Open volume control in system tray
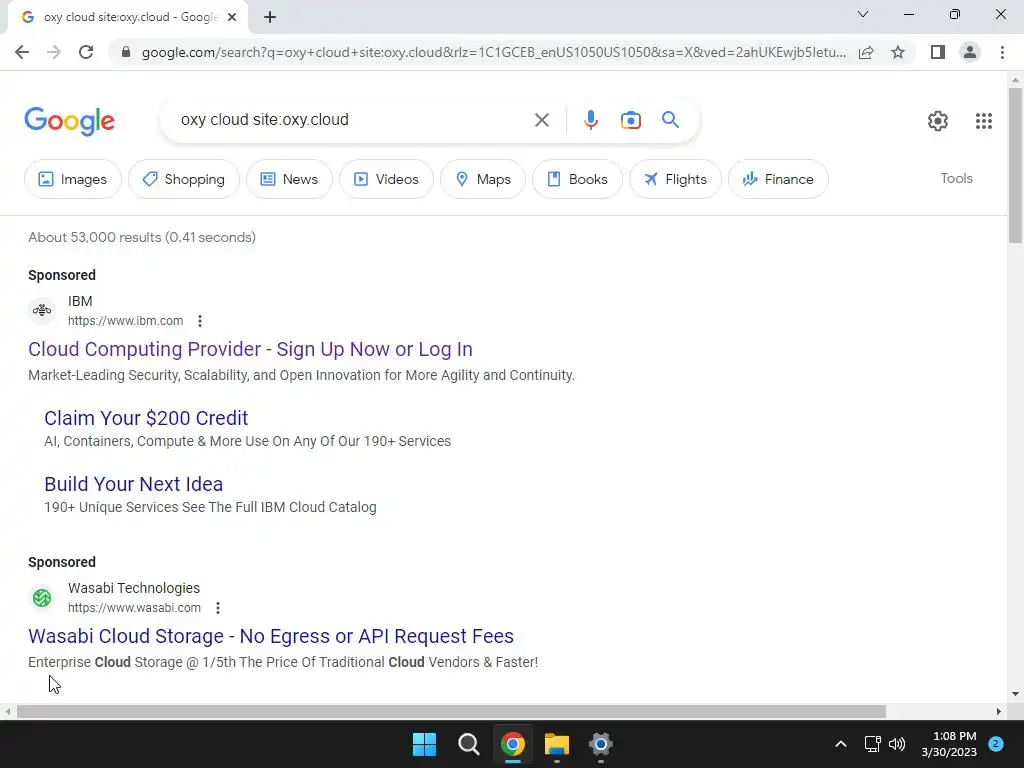 click(x=897, y=744)
